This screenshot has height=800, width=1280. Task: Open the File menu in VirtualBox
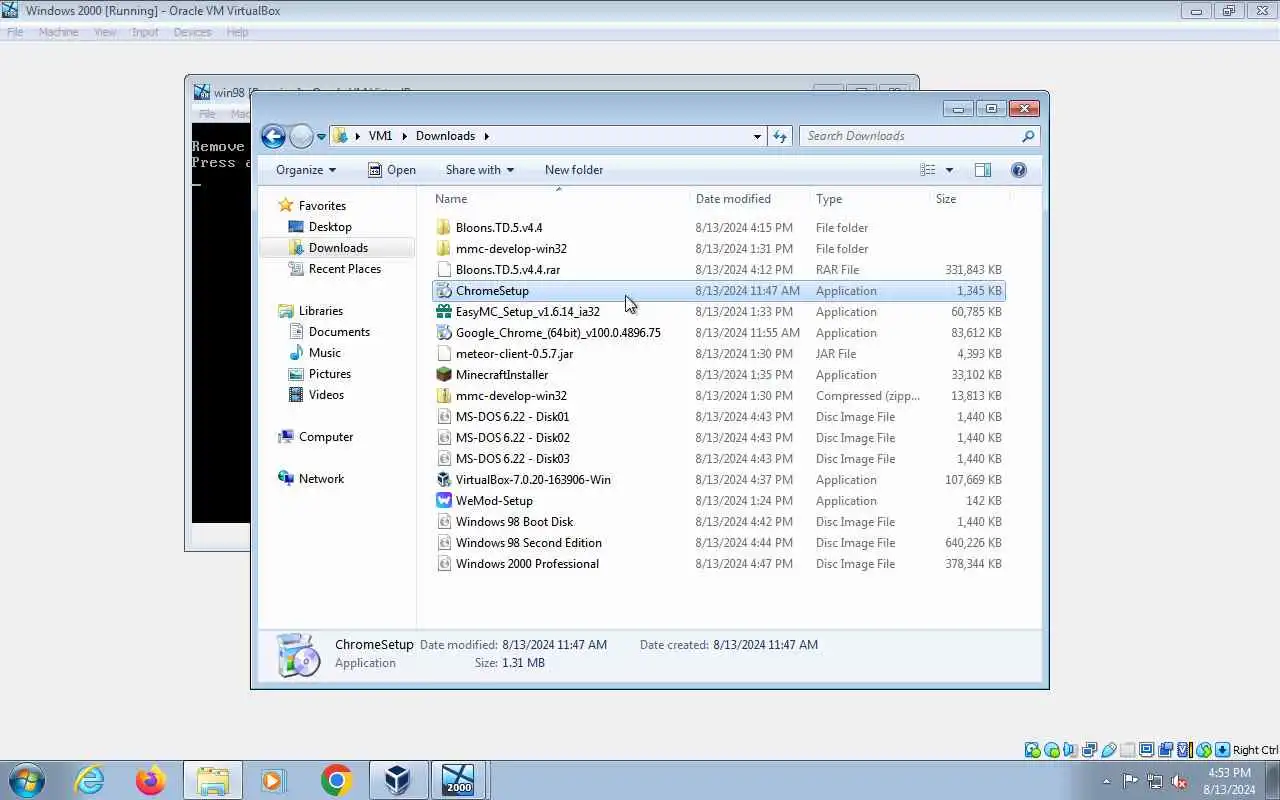(x=15, y=32)
